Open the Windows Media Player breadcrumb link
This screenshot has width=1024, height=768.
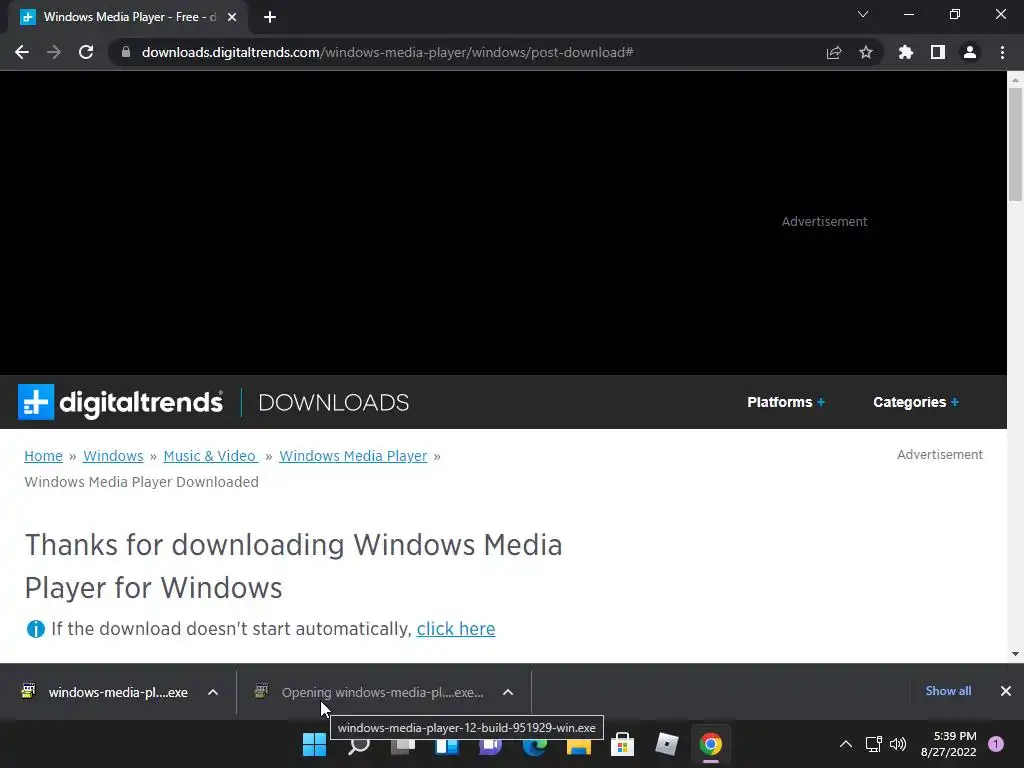coord(353,456)
